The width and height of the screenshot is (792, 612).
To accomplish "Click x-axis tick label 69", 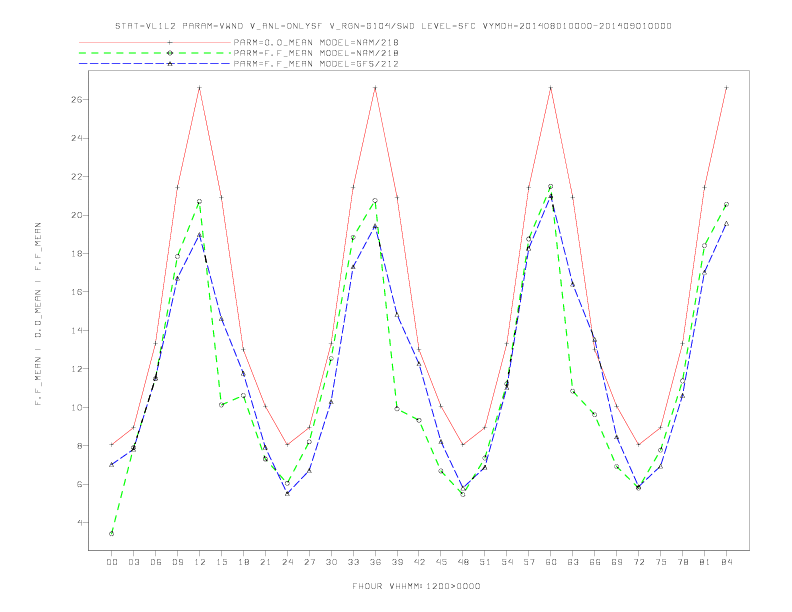I will pos(617,562).
